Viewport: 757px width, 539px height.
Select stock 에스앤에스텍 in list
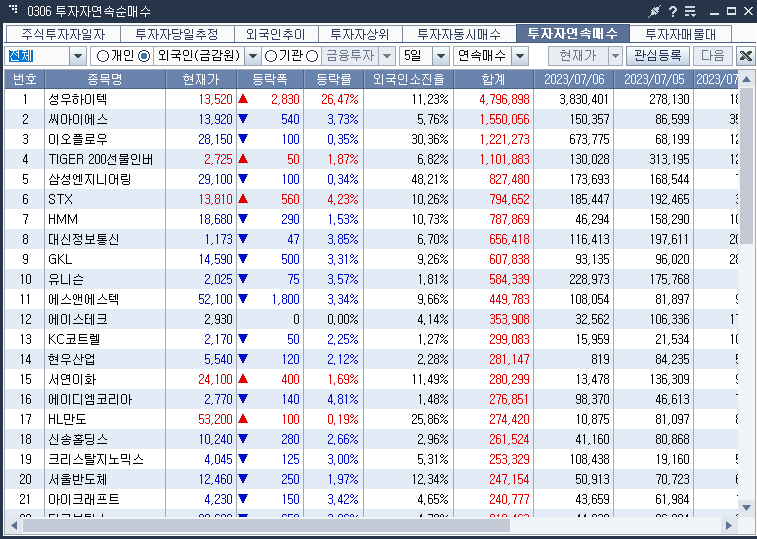tap(83, 299)
